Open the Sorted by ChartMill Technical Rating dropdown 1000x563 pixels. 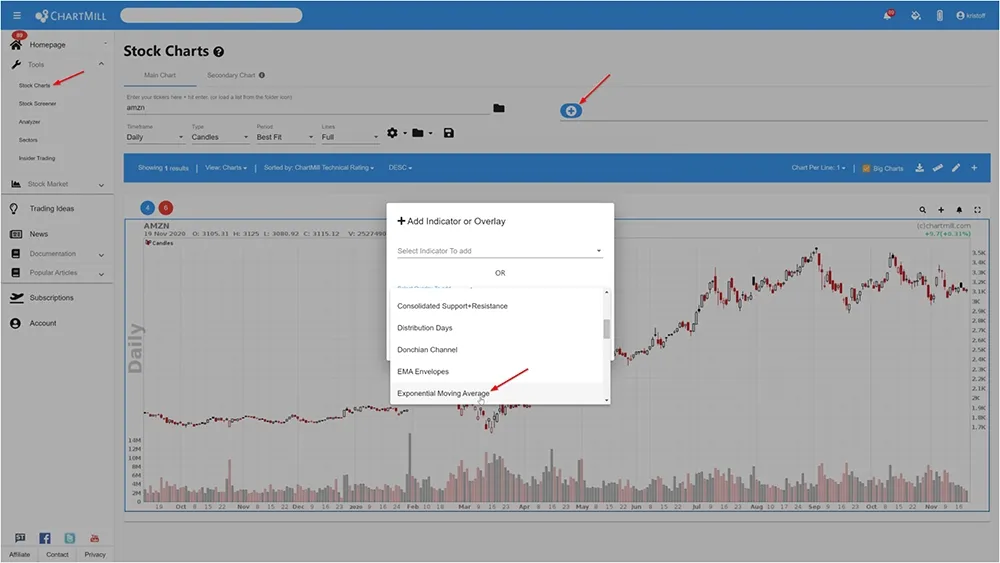click(319, 168)
